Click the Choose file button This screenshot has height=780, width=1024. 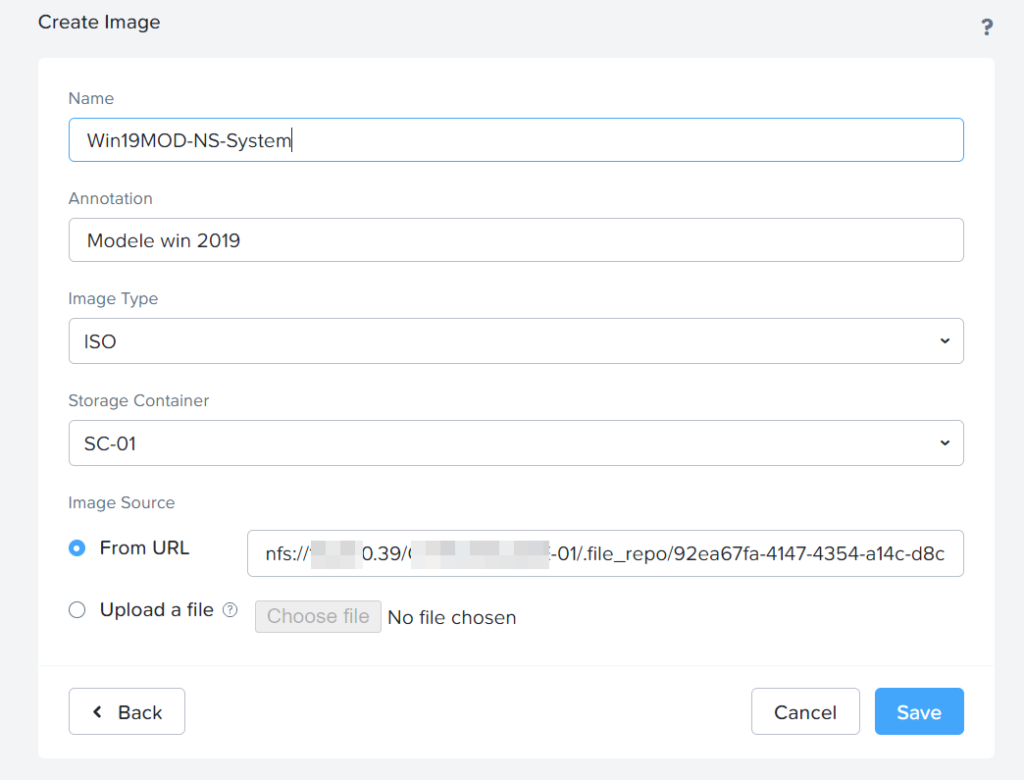[318, 616]
